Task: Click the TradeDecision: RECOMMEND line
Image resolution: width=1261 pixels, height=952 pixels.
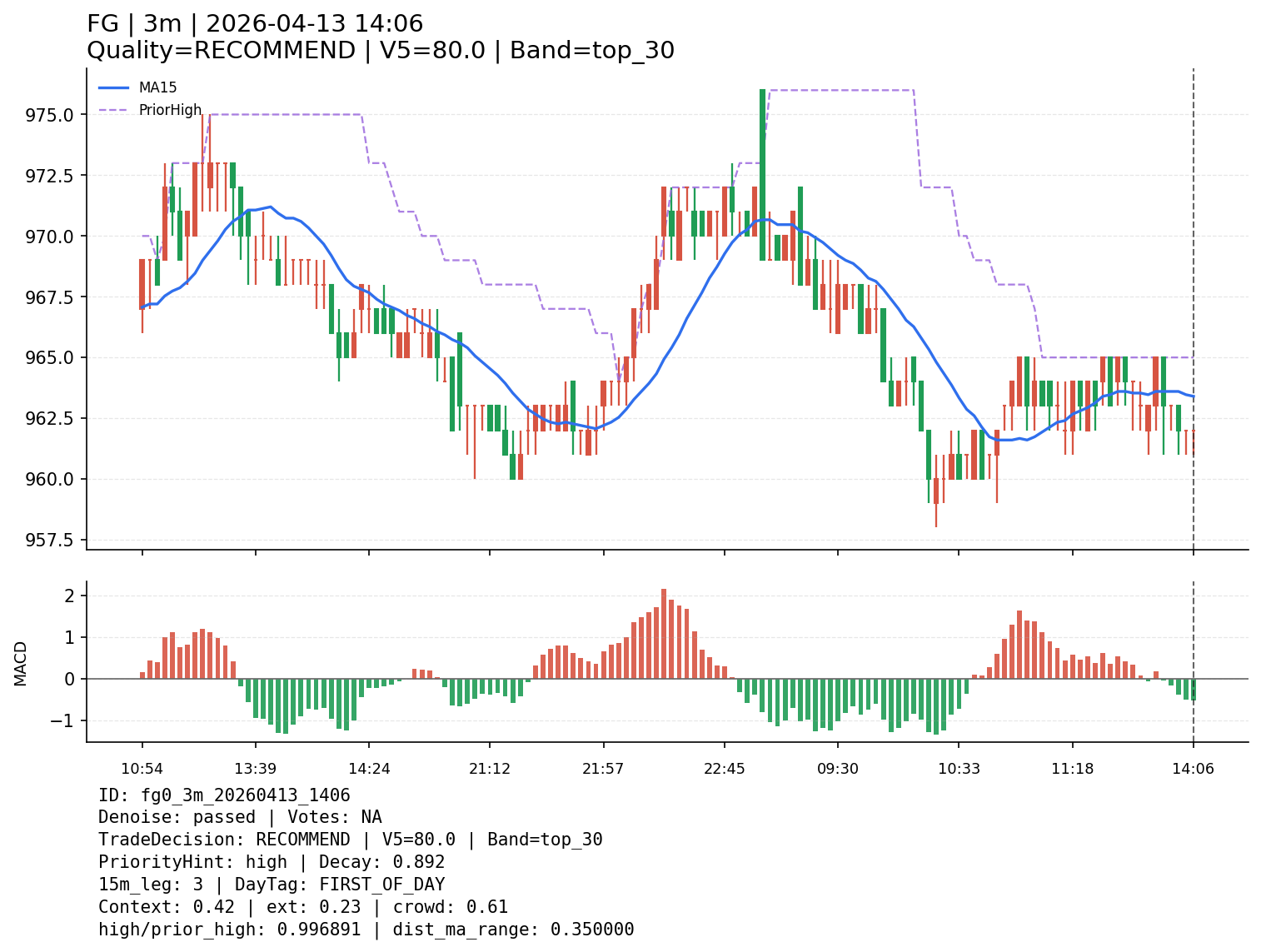Action: [350, 840]
